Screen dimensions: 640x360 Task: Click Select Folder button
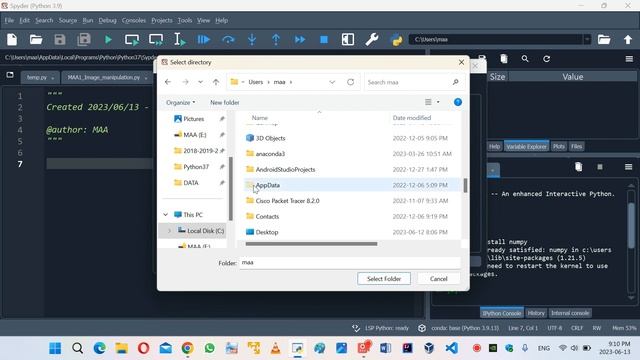coord(384,279)
